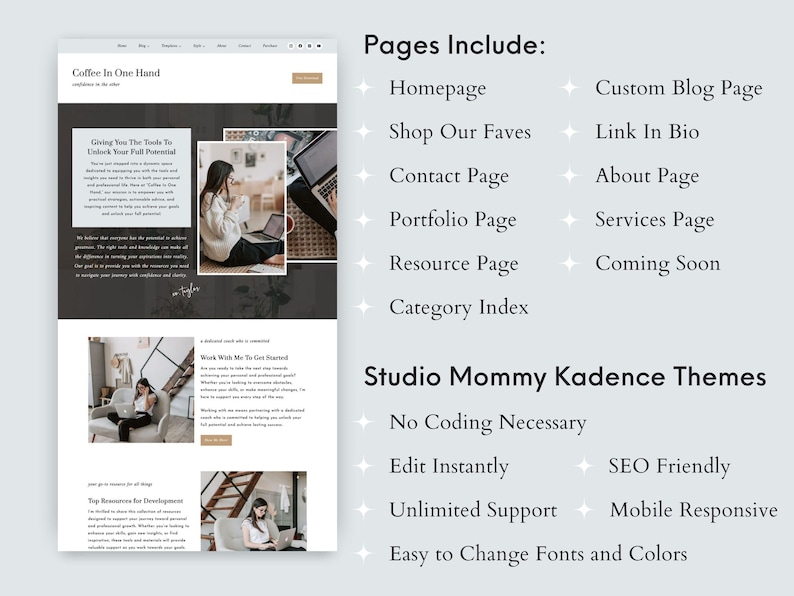Click 'Work With Me To Get Started' heading

click(244, 357)
